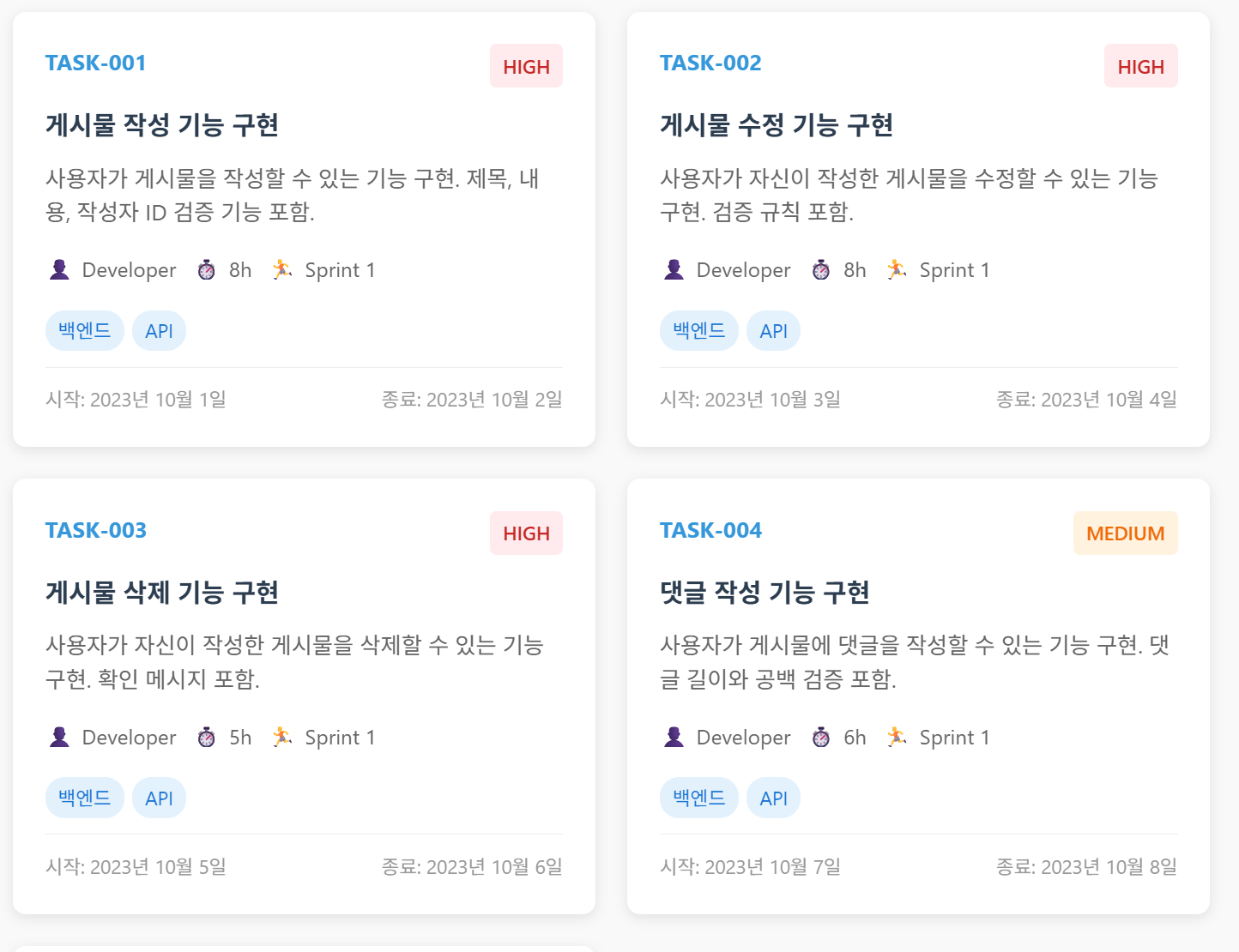Click the stopwatch icon in TASK-003 card
This screenshot has height=952, width=1239.
pyautogui.click(x=207, y=738)
